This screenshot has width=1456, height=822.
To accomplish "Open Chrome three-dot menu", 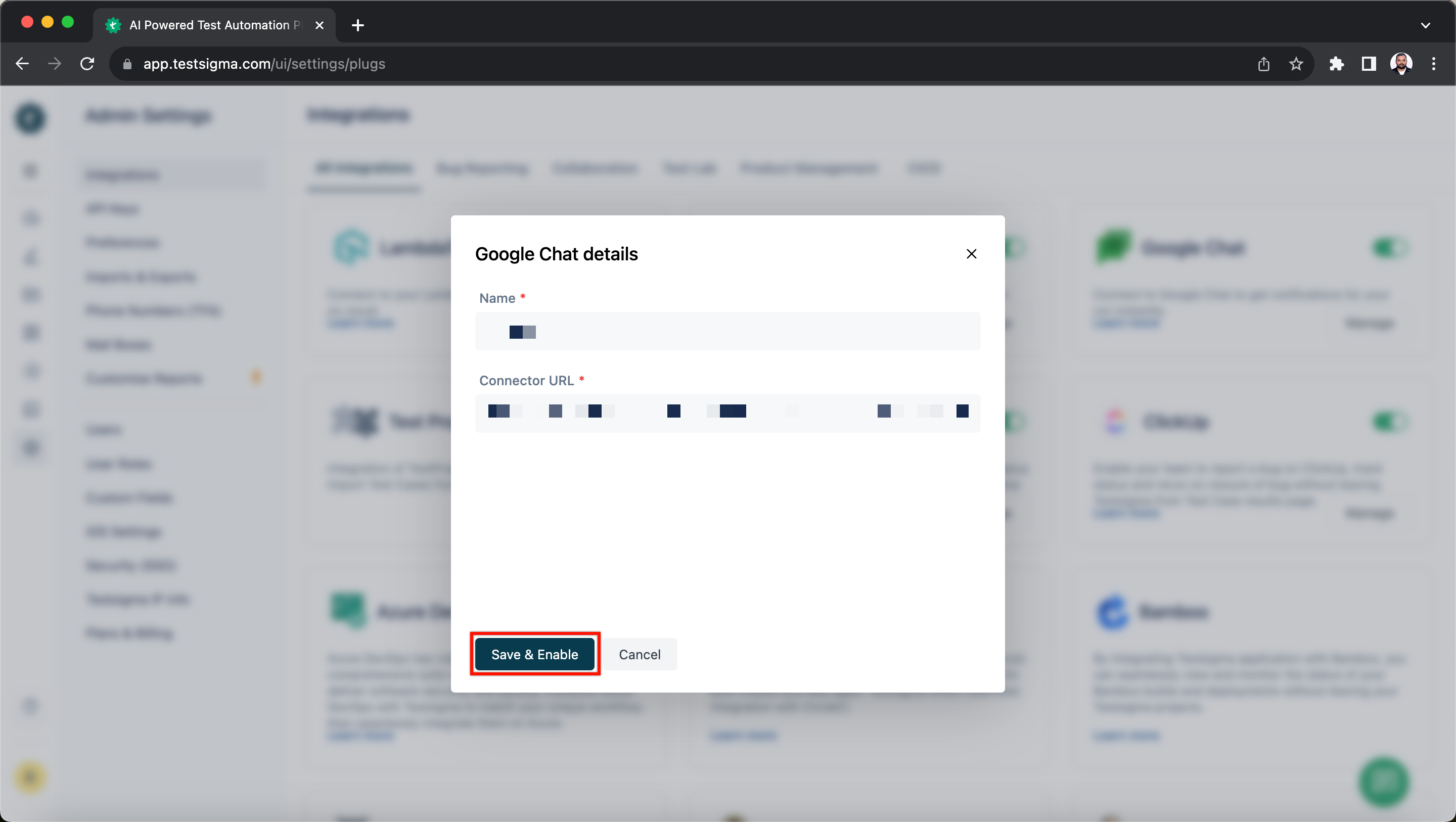I will point(1433,64).
